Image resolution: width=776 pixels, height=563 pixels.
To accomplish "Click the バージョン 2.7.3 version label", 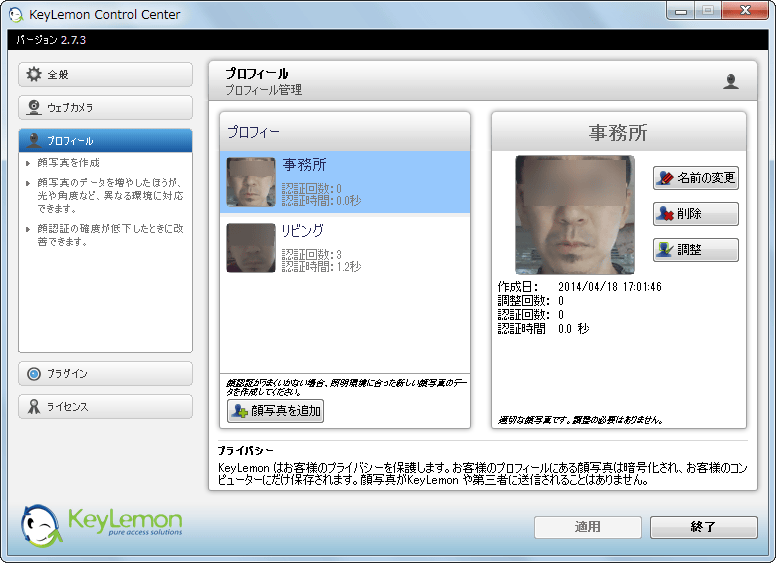I will pyautogui.click(x=51, y=40).
